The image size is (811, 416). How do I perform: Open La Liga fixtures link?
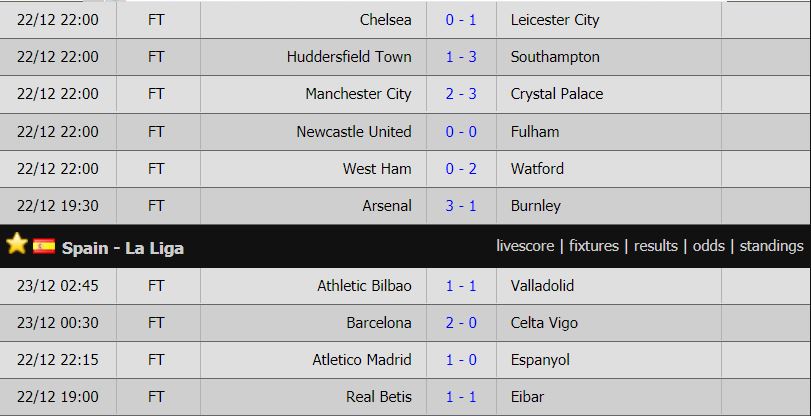pos(594,246)
